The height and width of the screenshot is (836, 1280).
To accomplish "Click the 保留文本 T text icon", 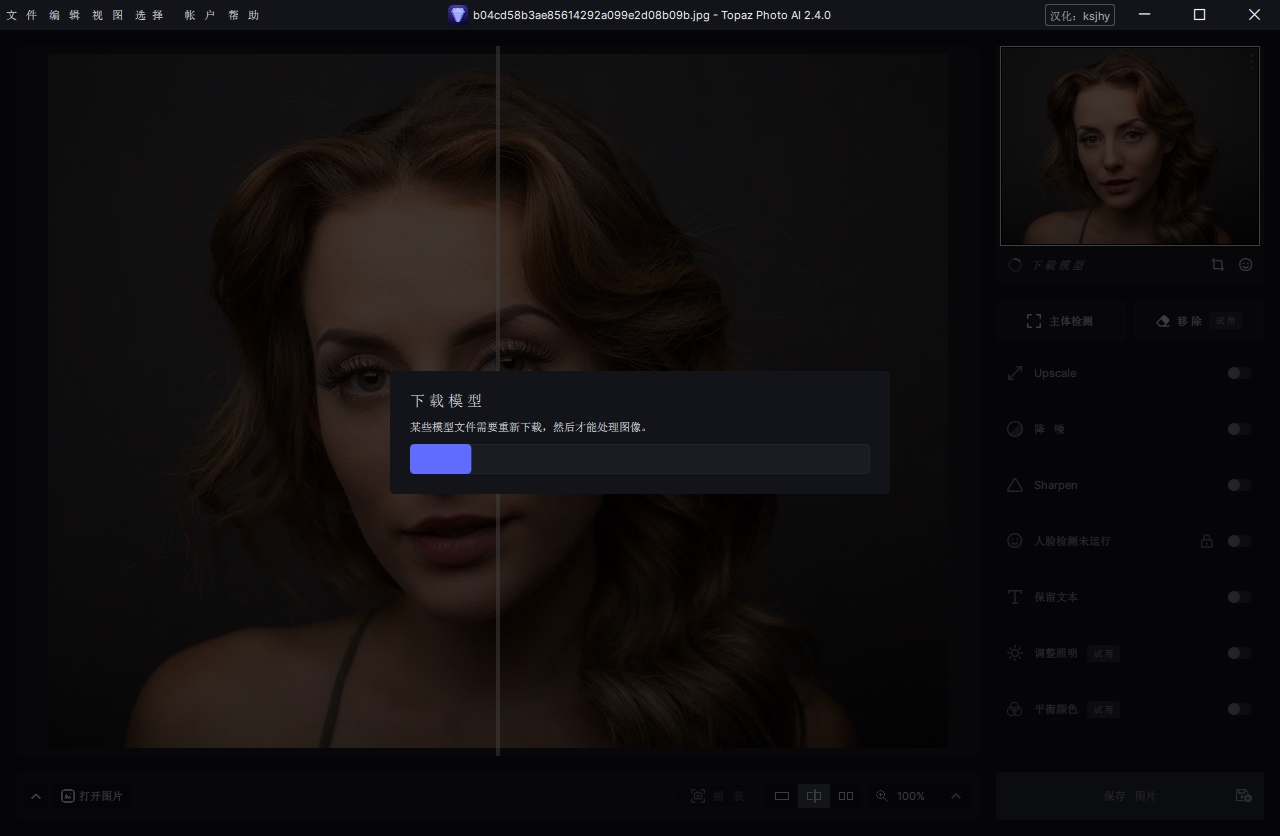I will click(x=1015, y=597).
